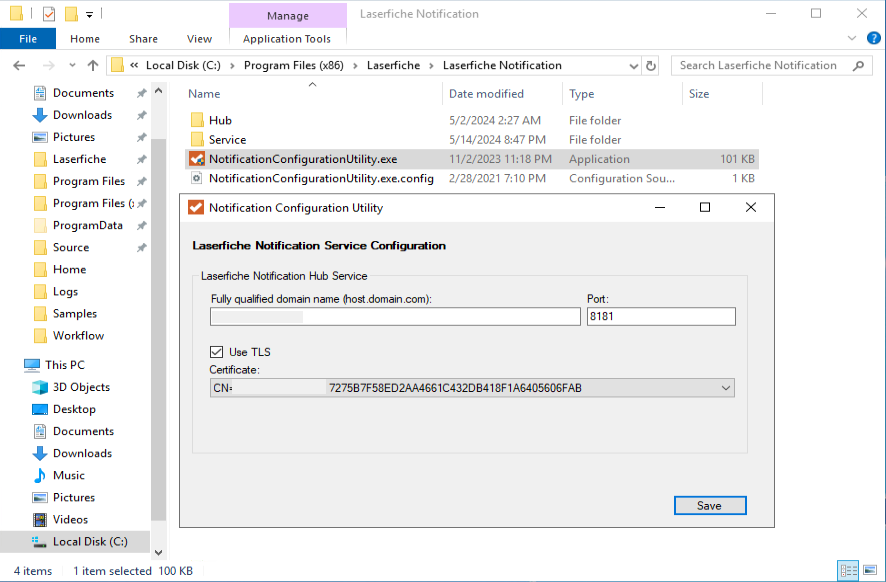Go up one folder level arrow
Image resolution: width=886 pixels, height=582 pixels.
(93, 66)
